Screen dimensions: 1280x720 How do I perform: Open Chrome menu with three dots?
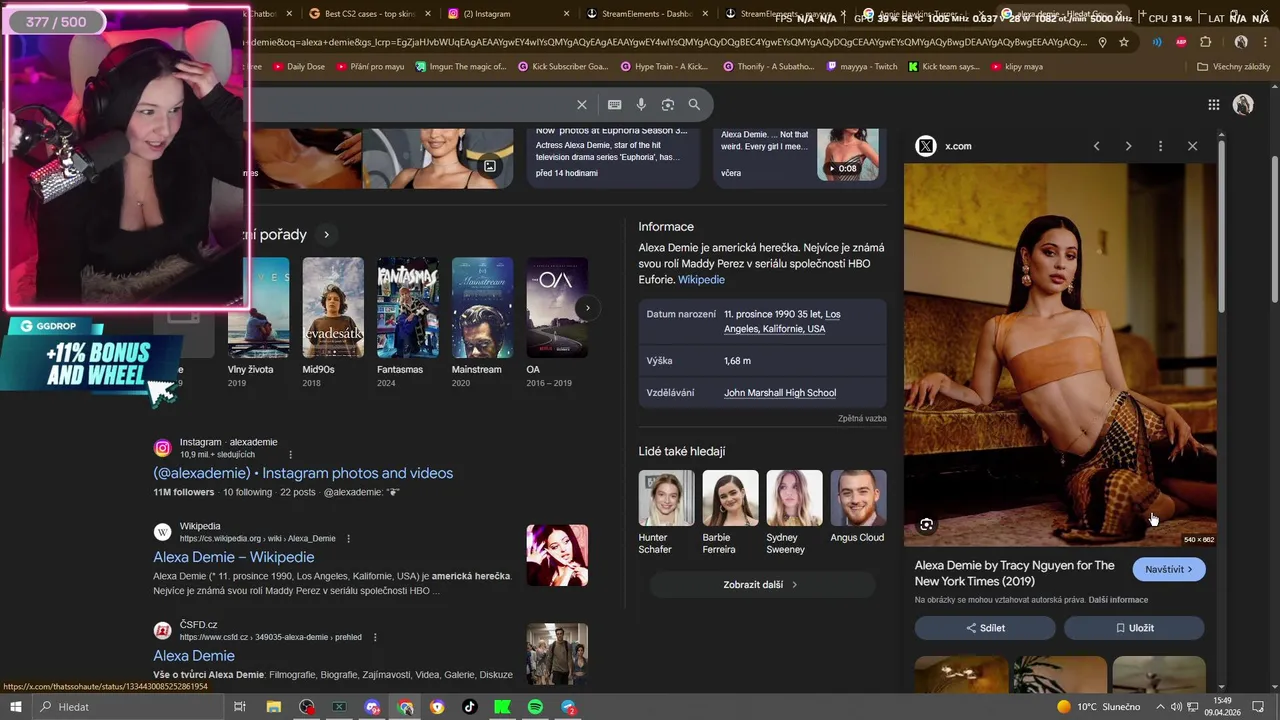pyautogui.click(x=1265, y=42)
